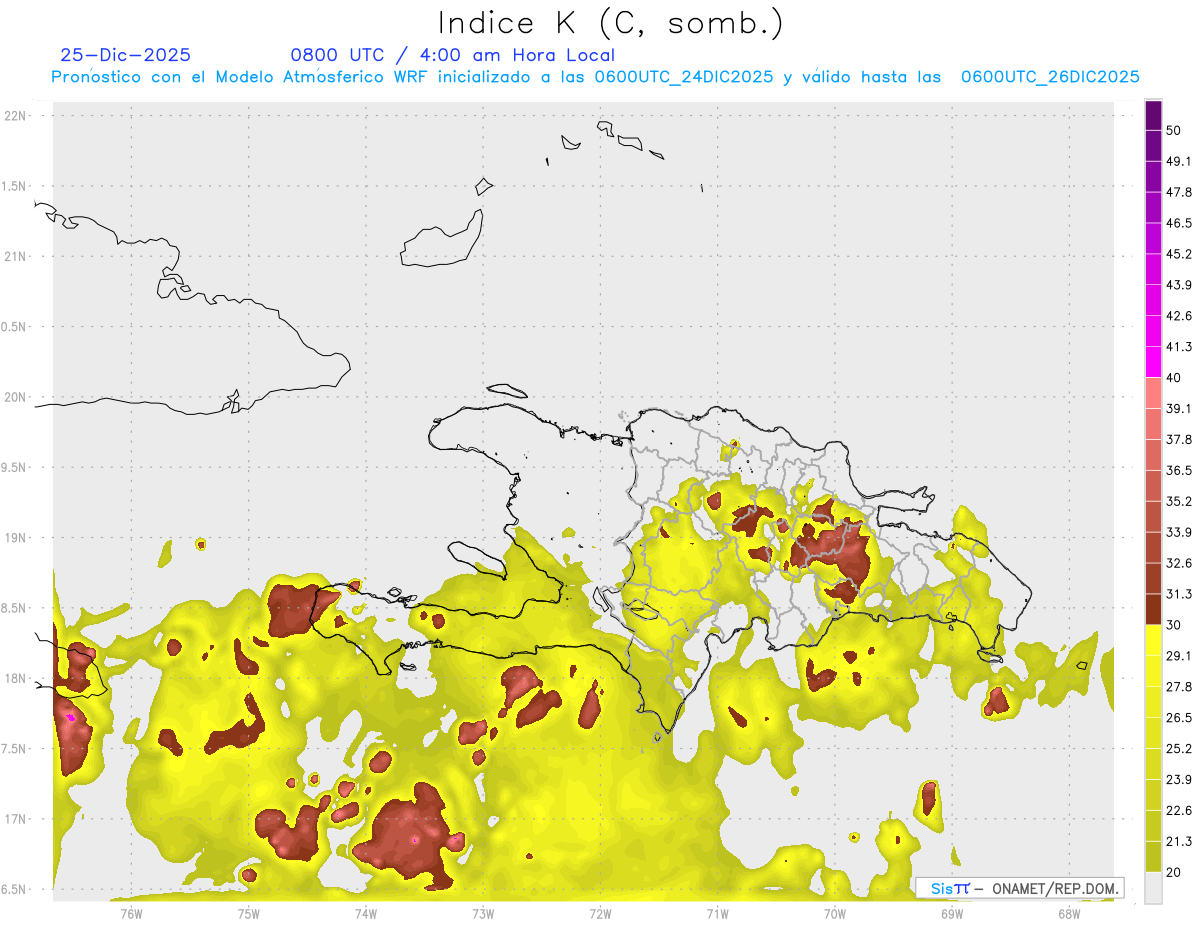Click the "70W" longitude axis label
This screenshot has height=927, width=1200.
(835, 913)
